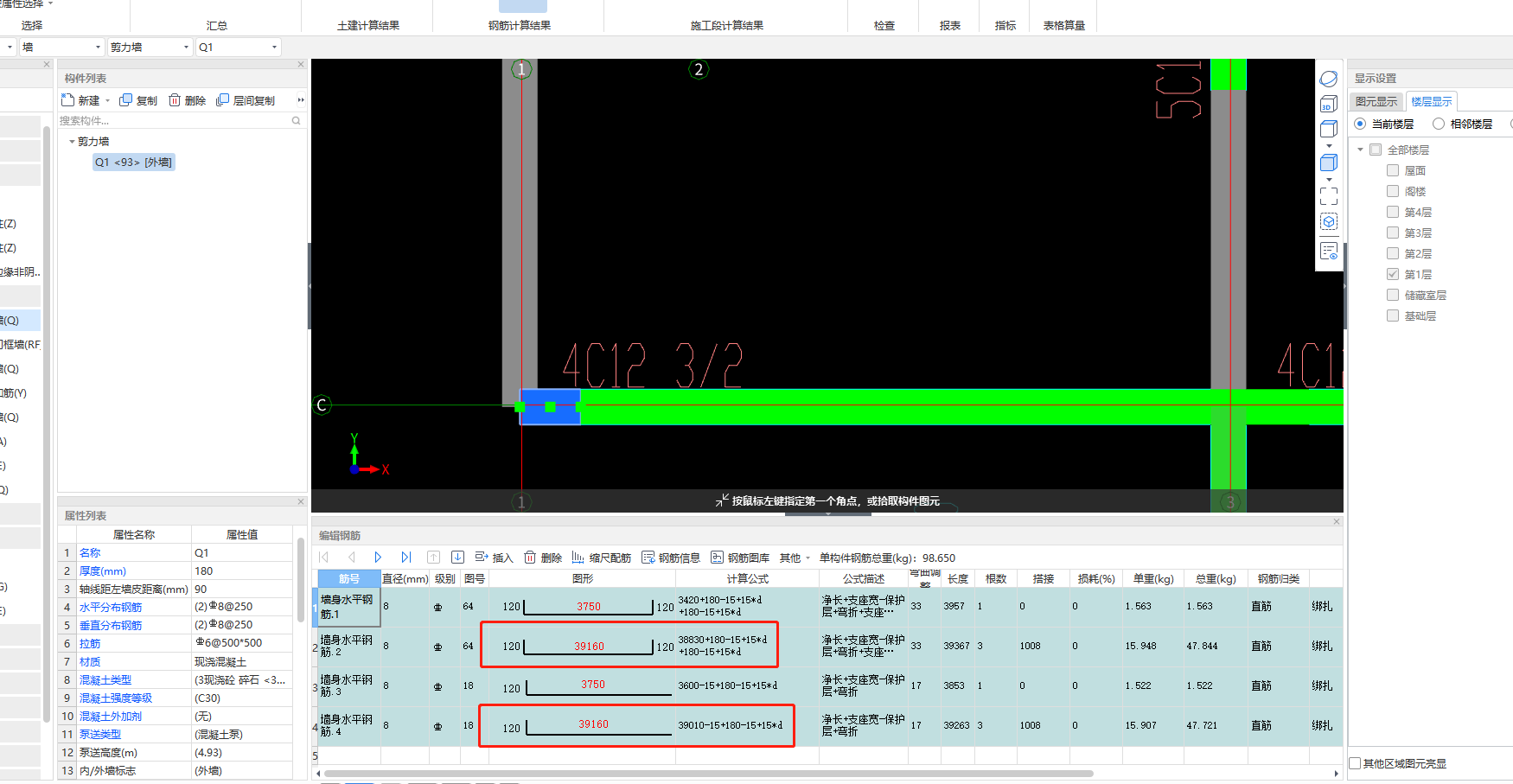The width and height of the screenshot is (1513, 784).
Task: Open the 剪力墙 type dropdown
Action: 150,47
